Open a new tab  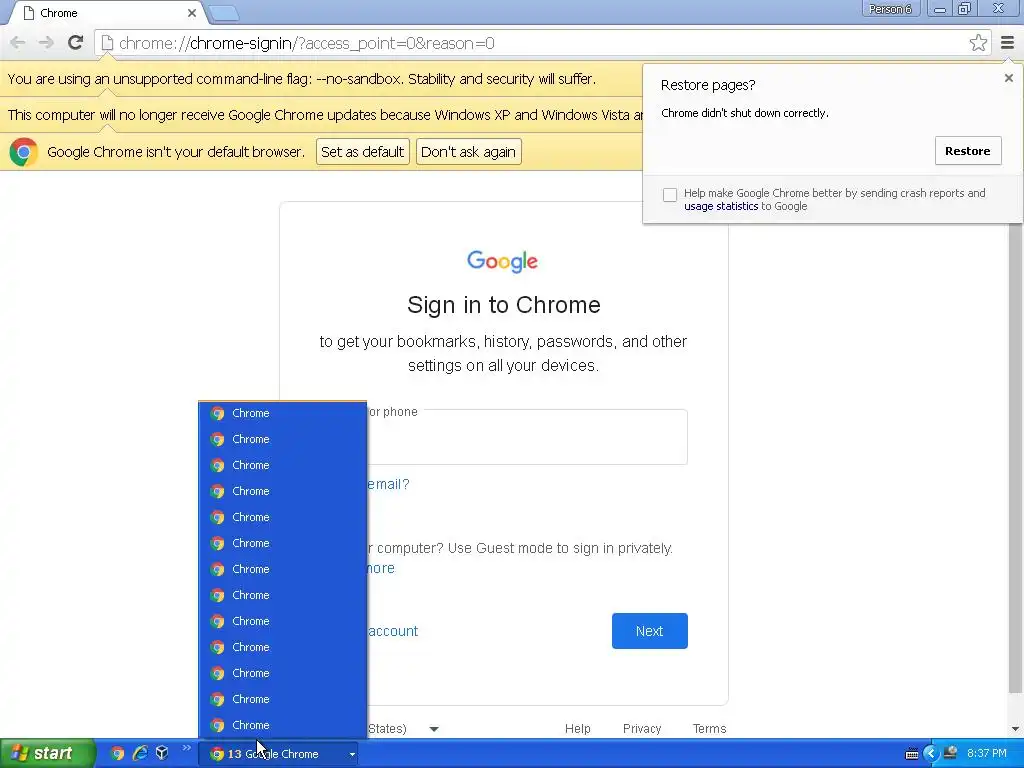click(x=223, y=13)
